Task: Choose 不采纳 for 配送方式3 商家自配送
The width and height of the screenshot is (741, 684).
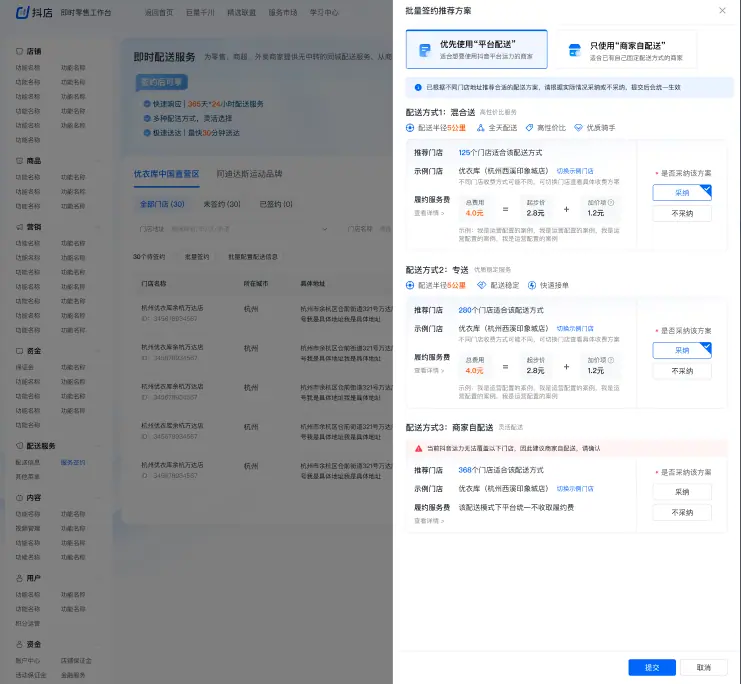Action: point(682,513)
